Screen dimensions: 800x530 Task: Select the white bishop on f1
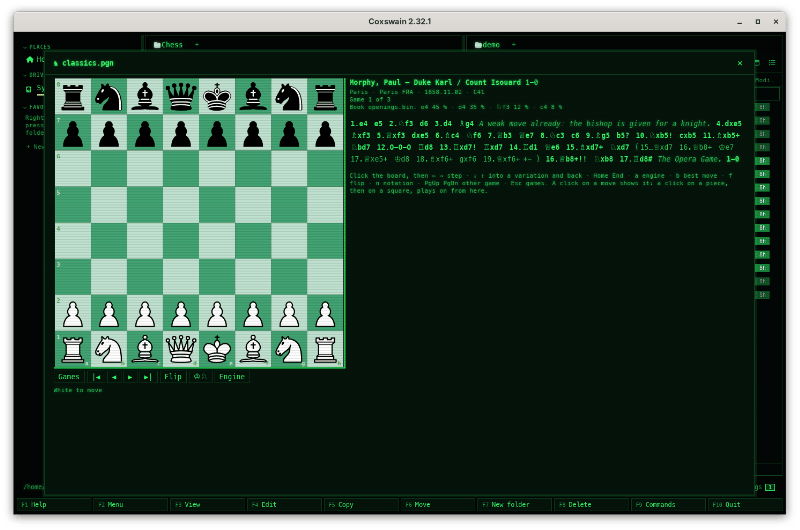click(x=253, y=349)
